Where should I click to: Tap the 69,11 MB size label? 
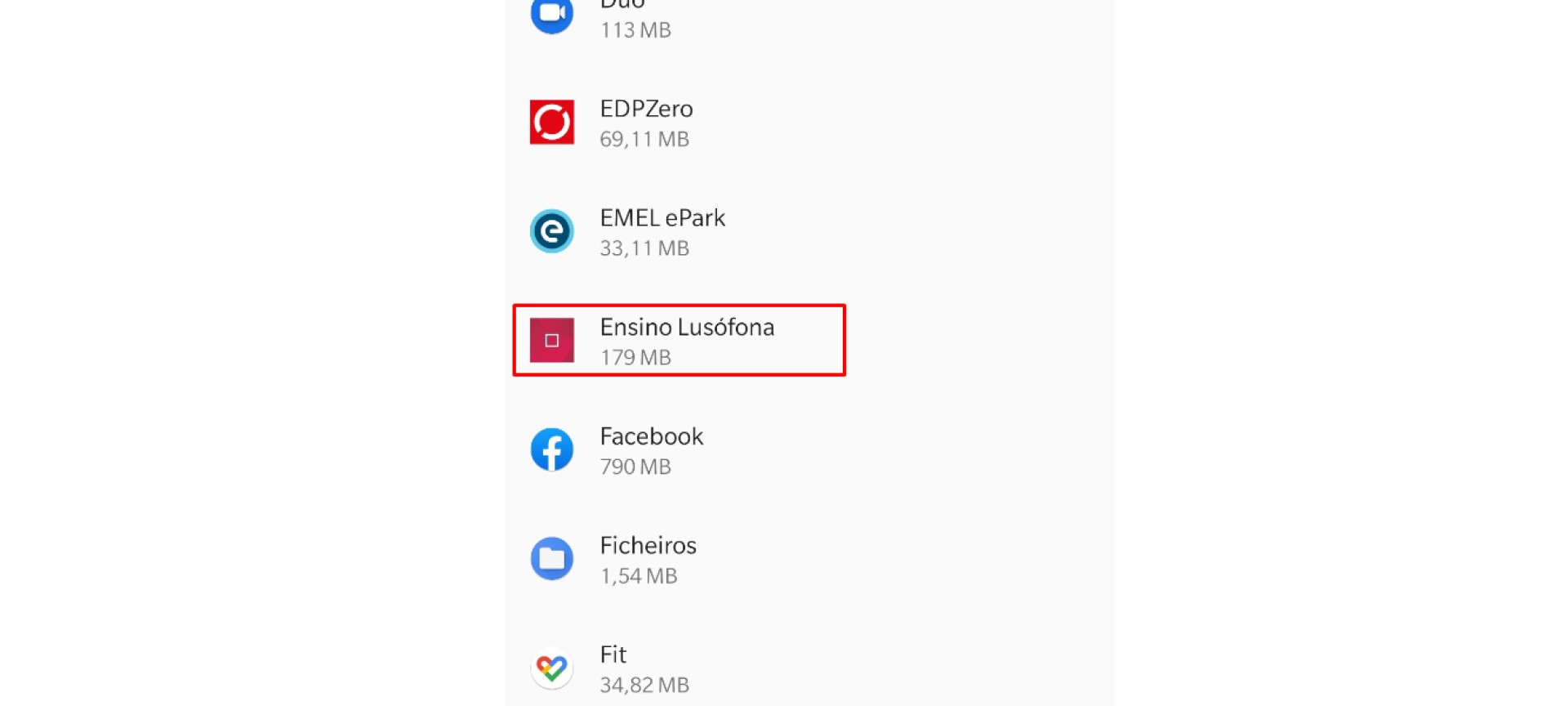644,139
